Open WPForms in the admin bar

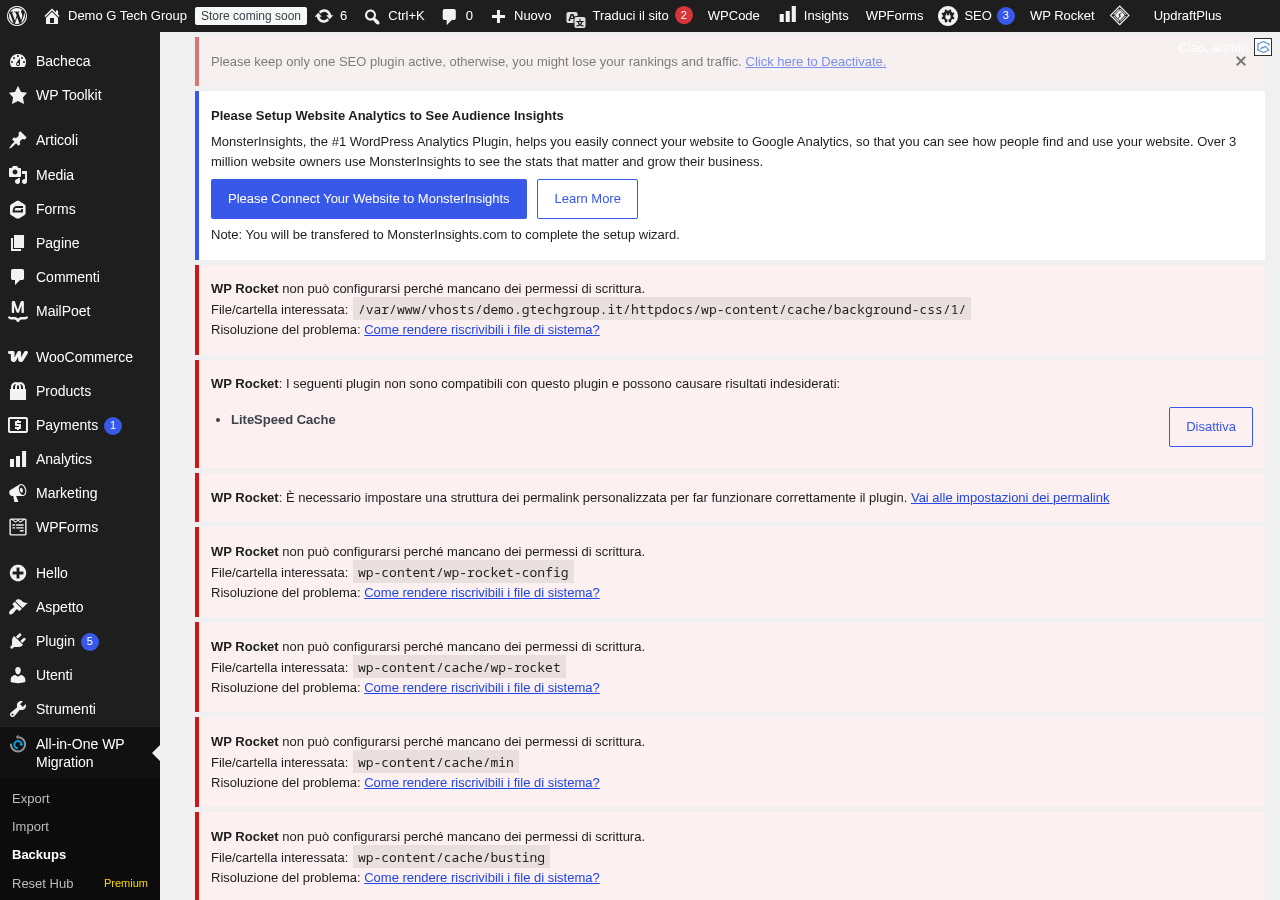(x=894, y=16)
